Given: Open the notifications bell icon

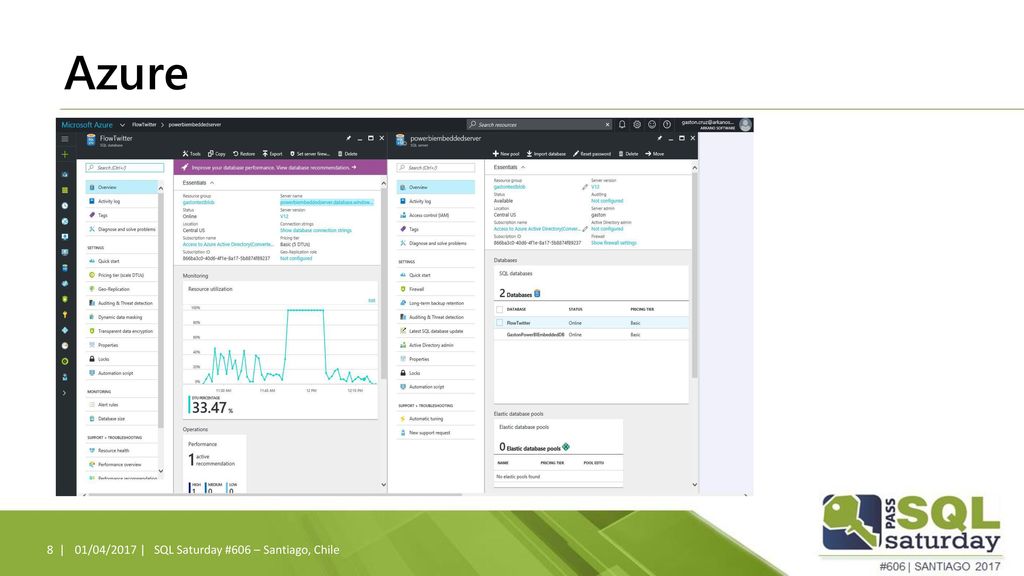Looking at the screenshot, I should 622,125.
